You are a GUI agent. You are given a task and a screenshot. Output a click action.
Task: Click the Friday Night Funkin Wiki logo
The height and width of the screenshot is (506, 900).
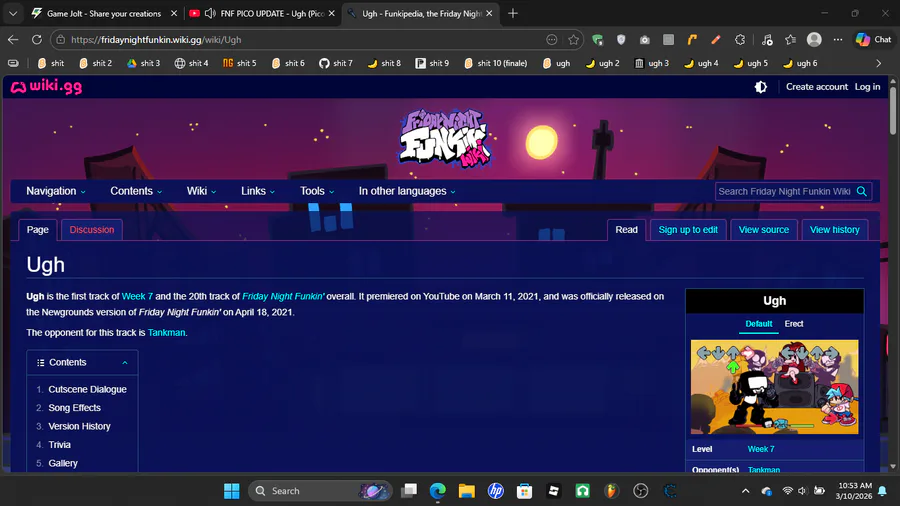[445, 138]
